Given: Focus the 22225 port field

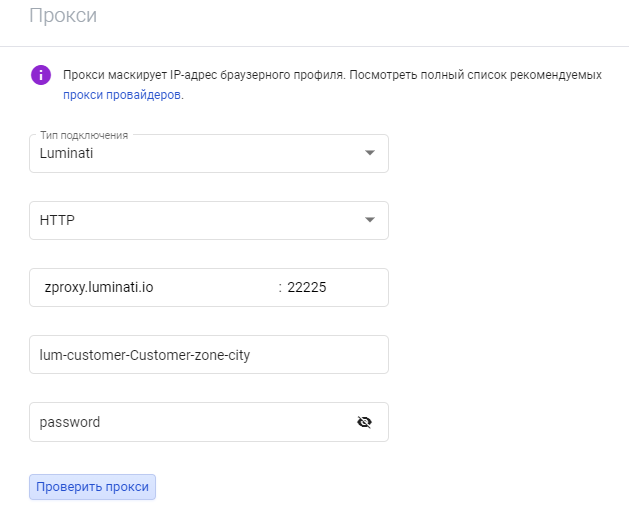Looking at the screenshot, I should tap(333, 287).
